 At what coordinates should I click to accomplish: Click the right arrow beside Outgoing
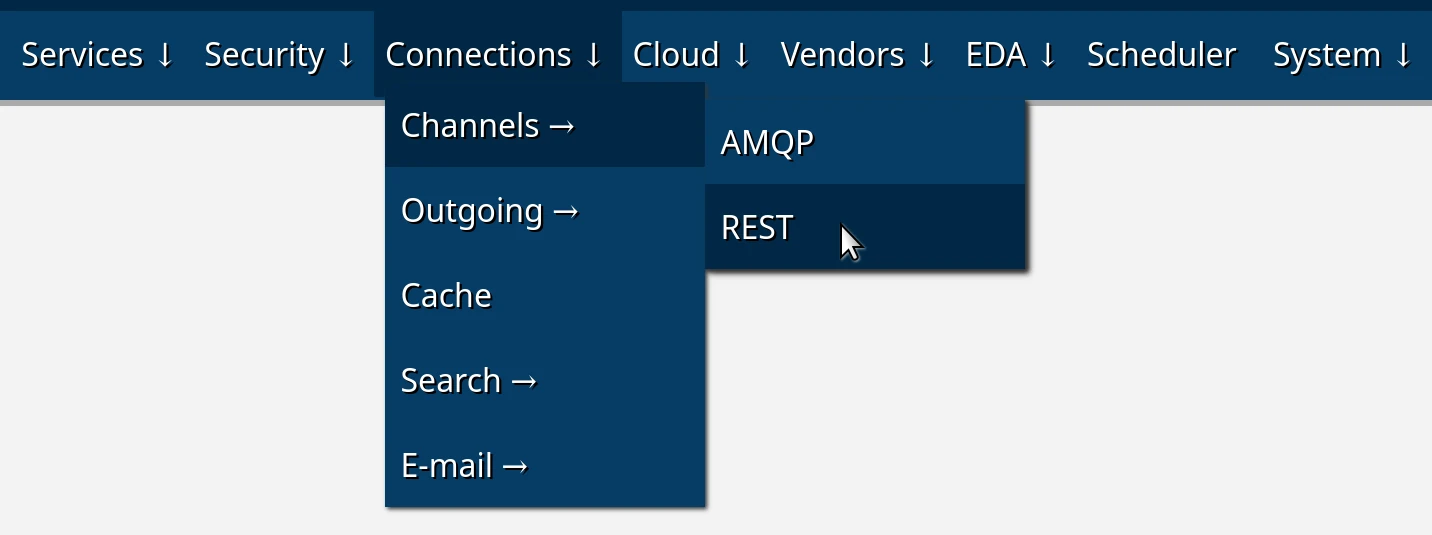click(x=566, y=212)
